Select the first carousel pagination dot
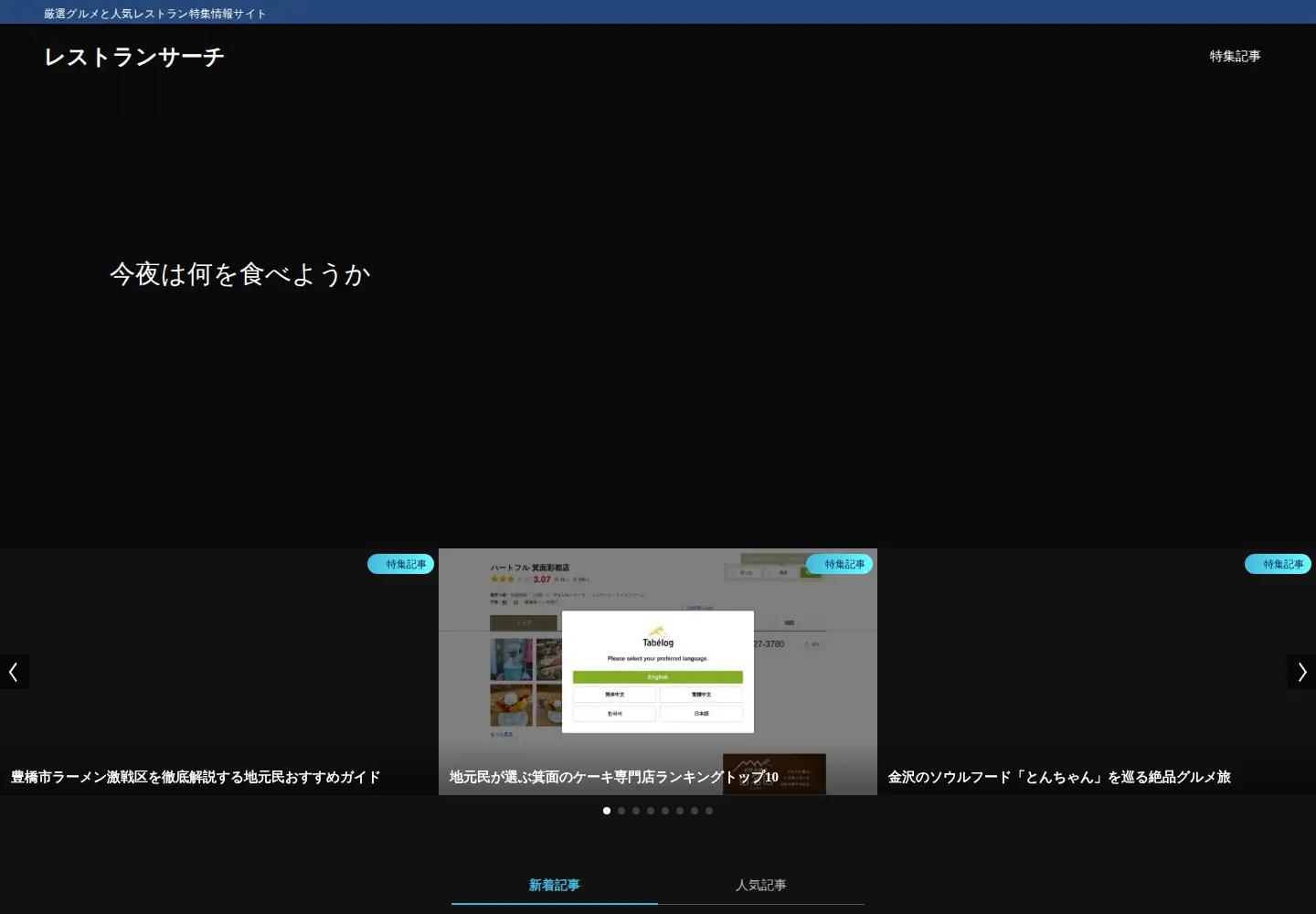Viewport: 1316px width, 914px height. point(607,811)
